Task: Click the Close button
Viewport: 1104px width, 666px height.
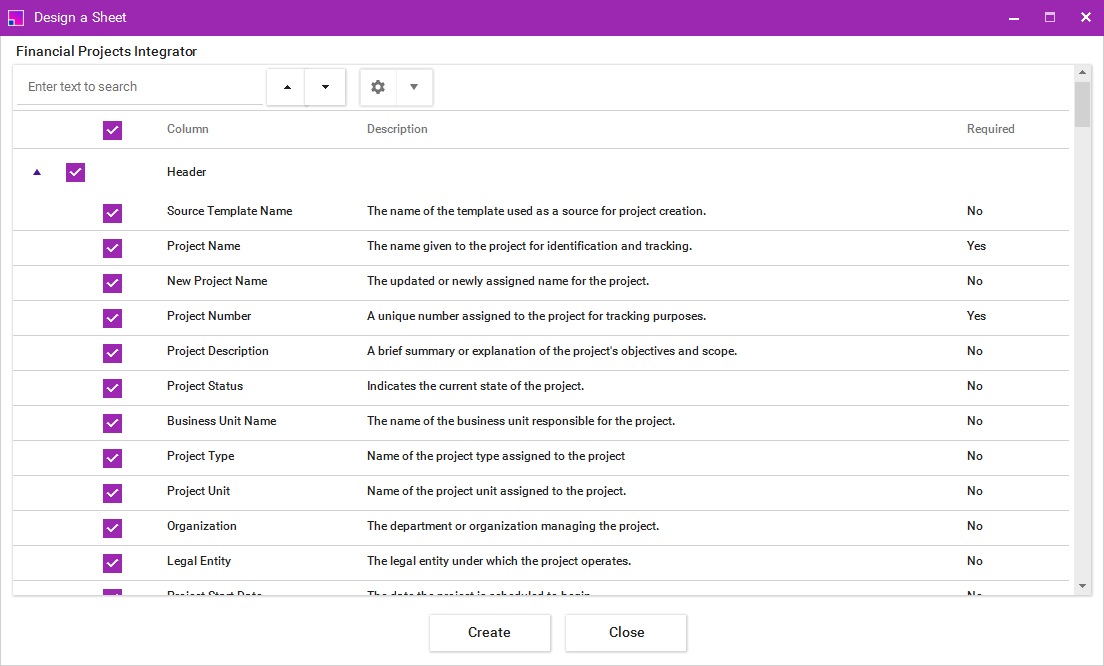Action: coord(626,632)
